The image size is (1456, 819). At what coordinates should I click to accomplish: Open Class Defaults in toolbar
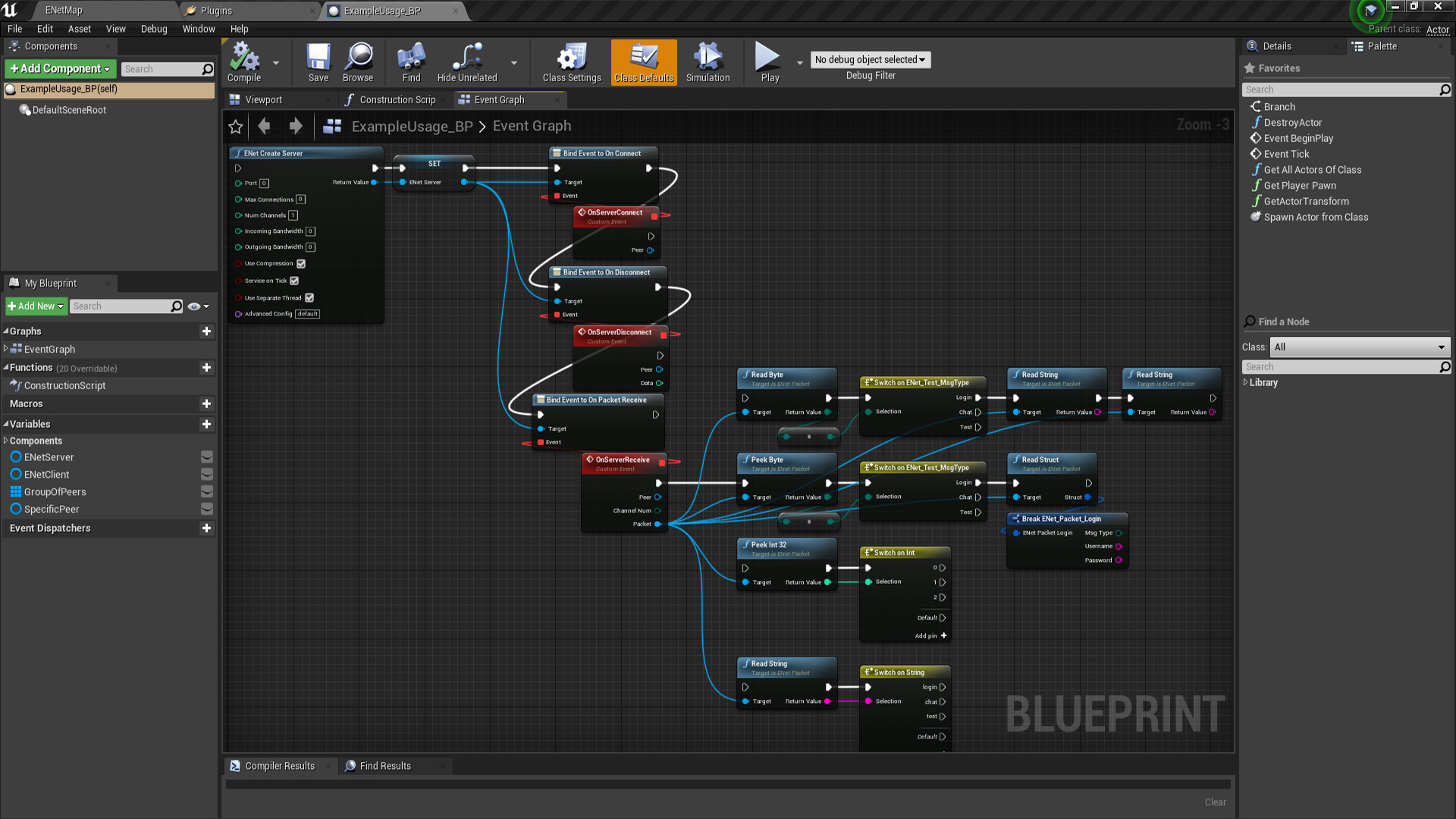[644, 62]
